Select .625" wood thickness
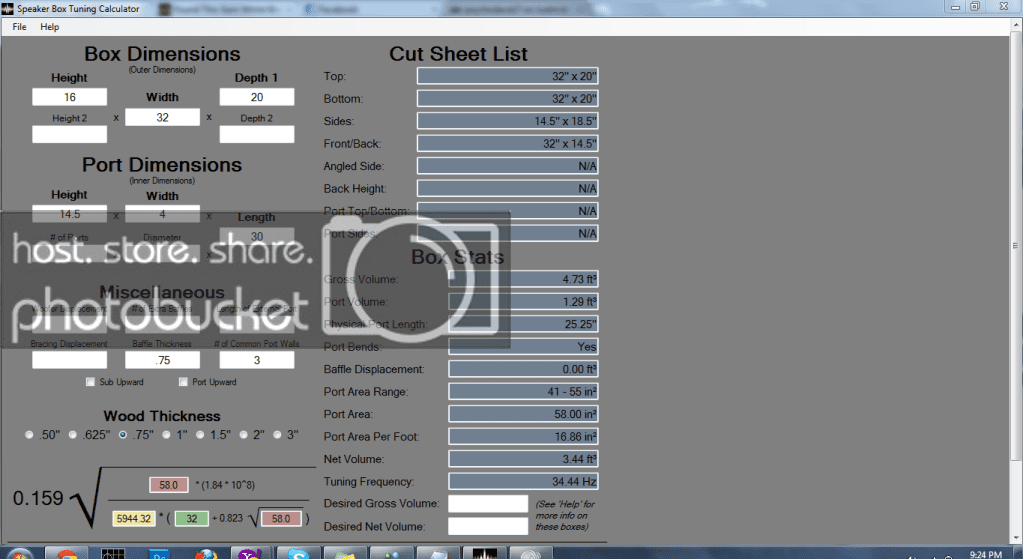Screen dimensions: 1023x559 (x=73, y=434)
